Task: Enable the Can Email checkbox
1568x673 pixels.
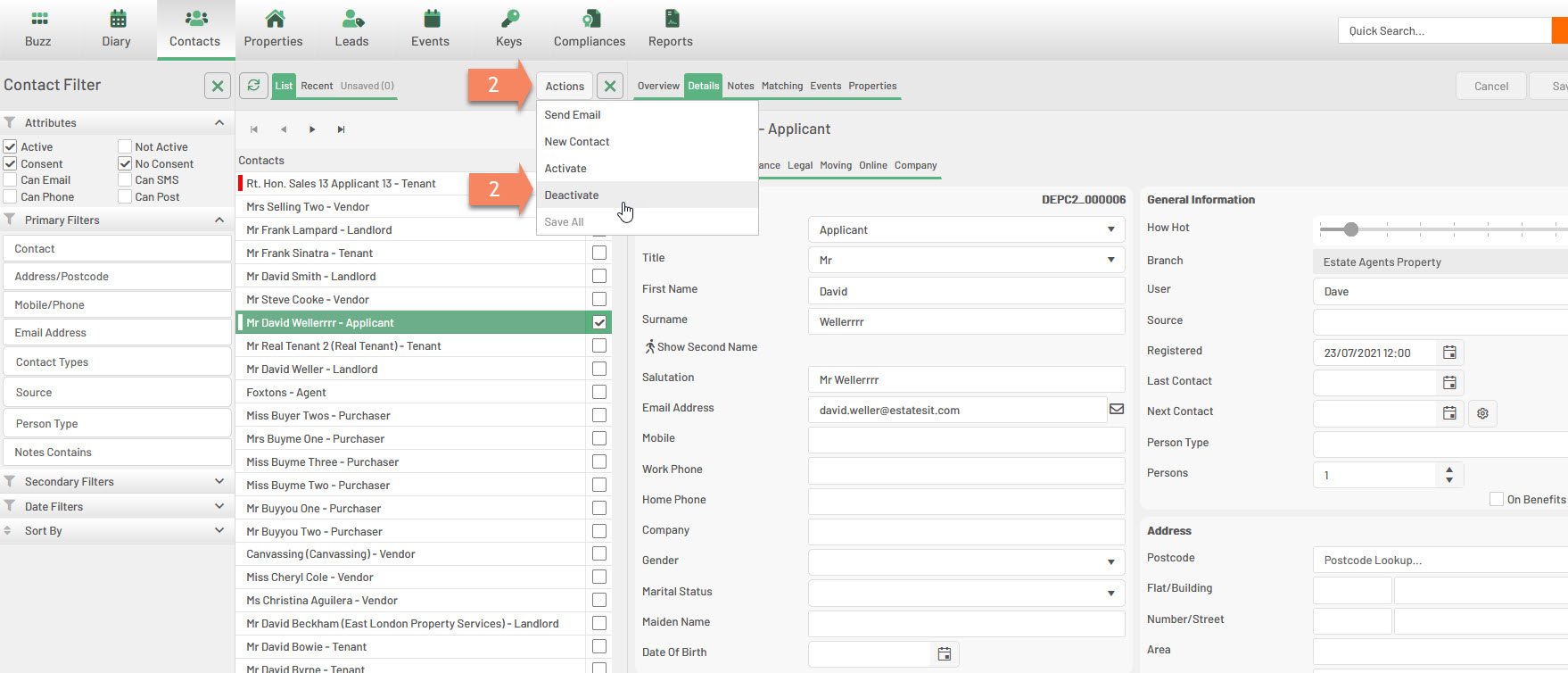Action: 11,180
